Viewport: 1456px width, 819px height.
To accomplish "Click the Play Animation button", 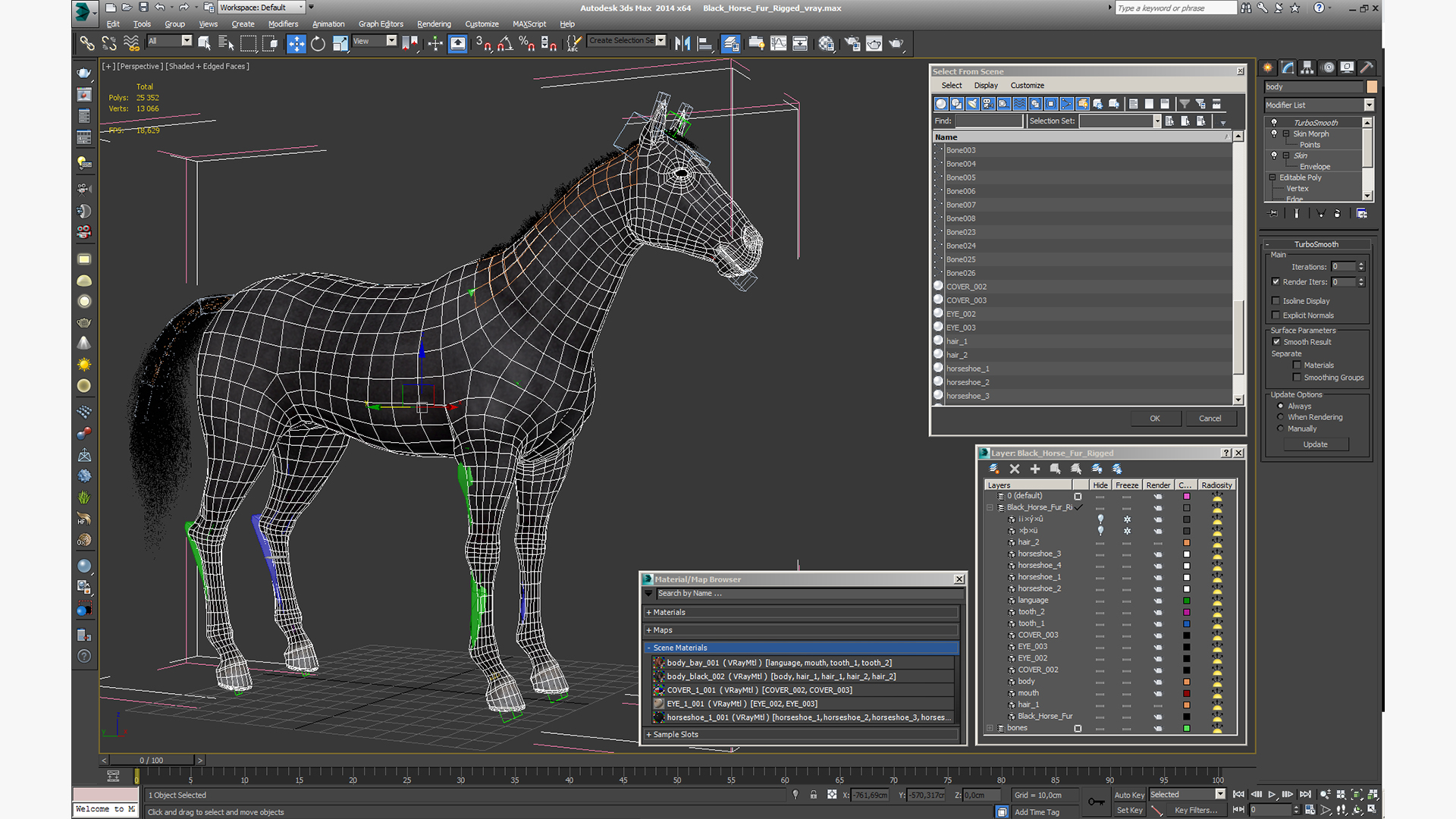I will [1272, 794].
